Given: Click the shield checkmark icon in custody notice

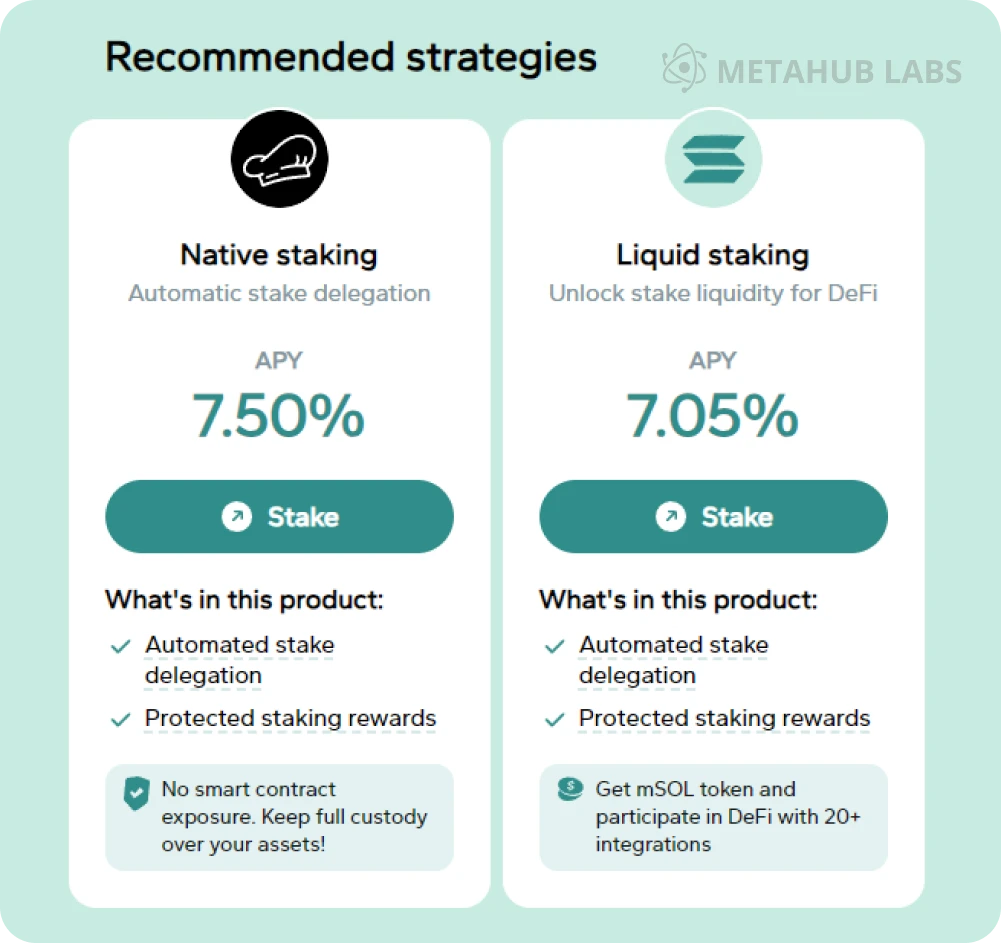Looking at the screenshot, I should (x=136, y=793).
